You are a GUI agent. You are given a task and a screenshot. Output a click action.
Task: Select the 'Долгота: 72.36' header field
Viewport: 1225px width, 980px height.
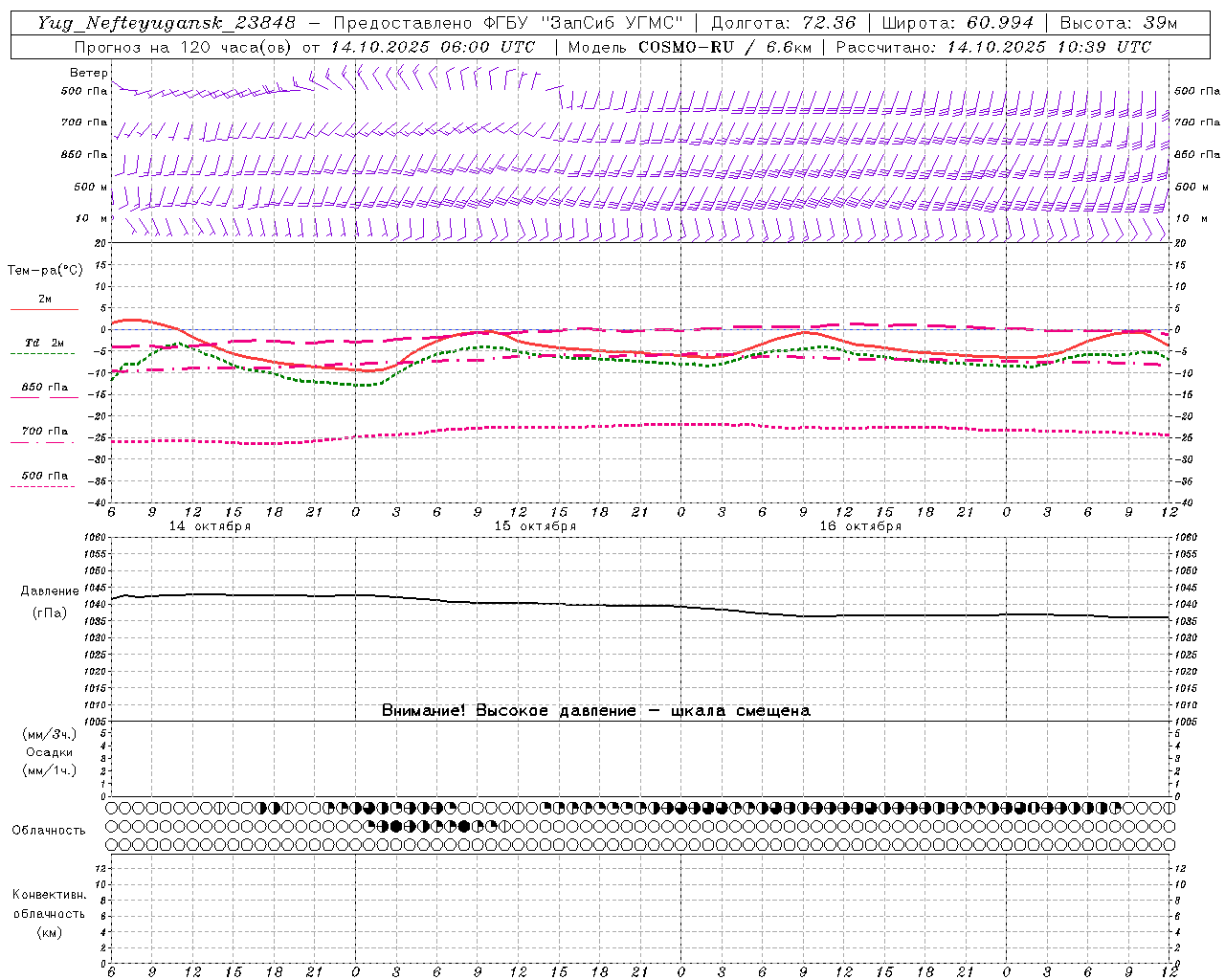(x=784, y=23)
